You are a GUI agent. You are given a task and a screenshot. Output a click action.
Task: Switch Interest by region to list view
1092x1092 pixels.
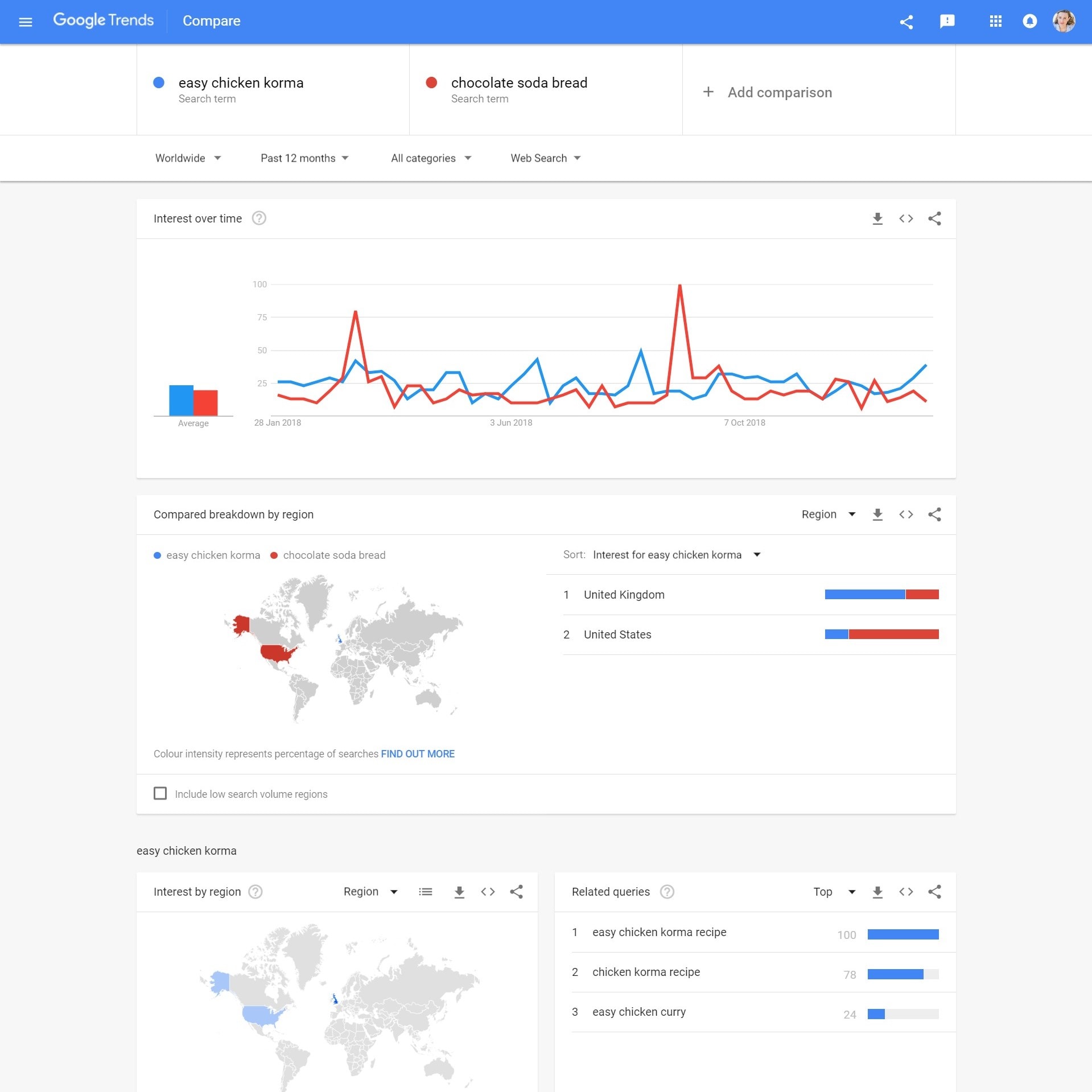click(425, 892)
